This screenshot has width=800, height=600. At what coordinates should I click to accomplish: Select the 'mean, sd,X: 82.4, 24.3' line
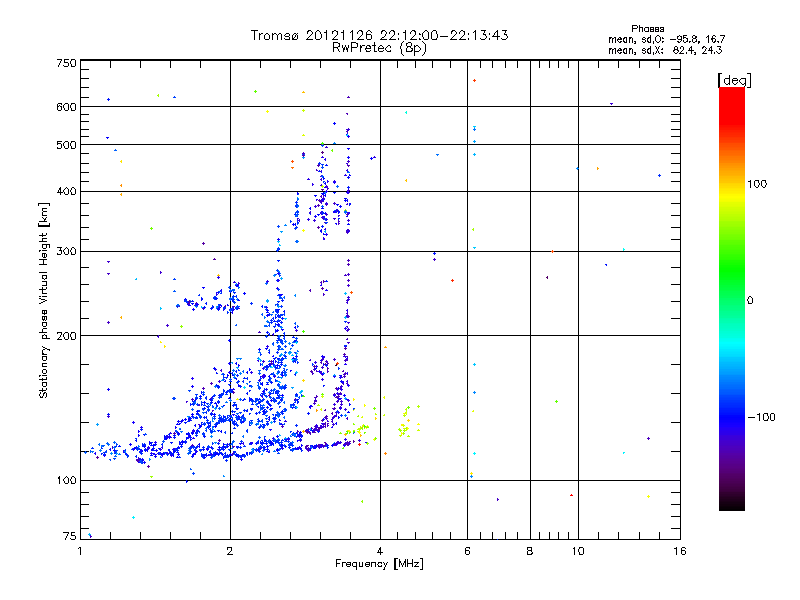(665, 50)
